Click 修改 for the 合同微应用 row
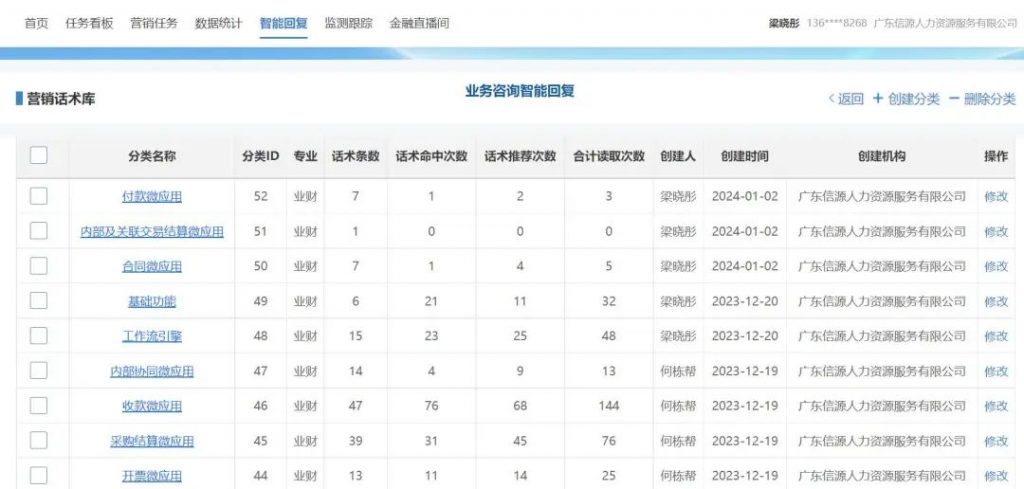The width and height of the screenshot is (1024, 489). [996, 267]
